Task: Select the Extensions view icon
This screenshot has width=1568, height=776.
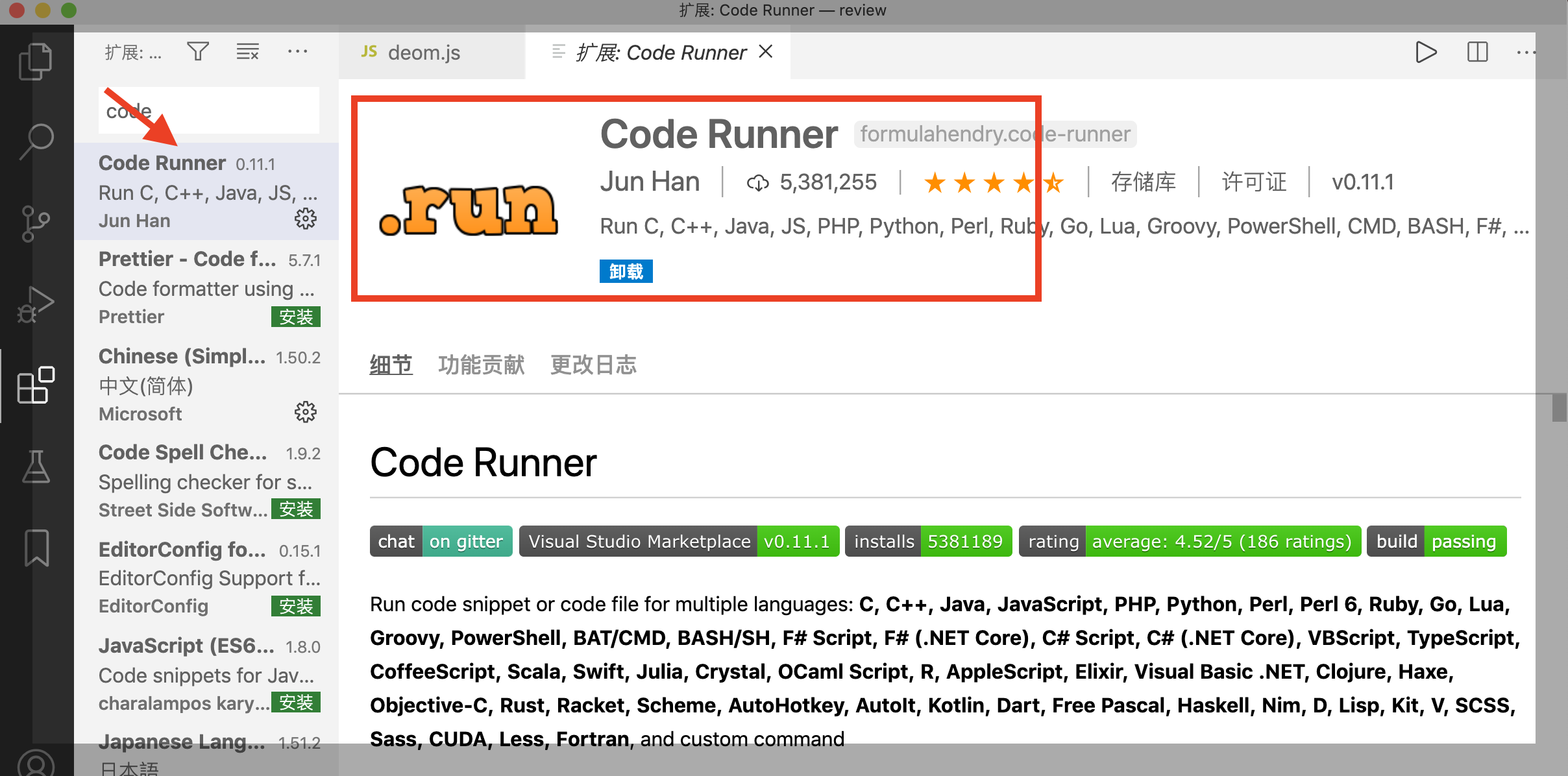Action: (x=36, y=385)
